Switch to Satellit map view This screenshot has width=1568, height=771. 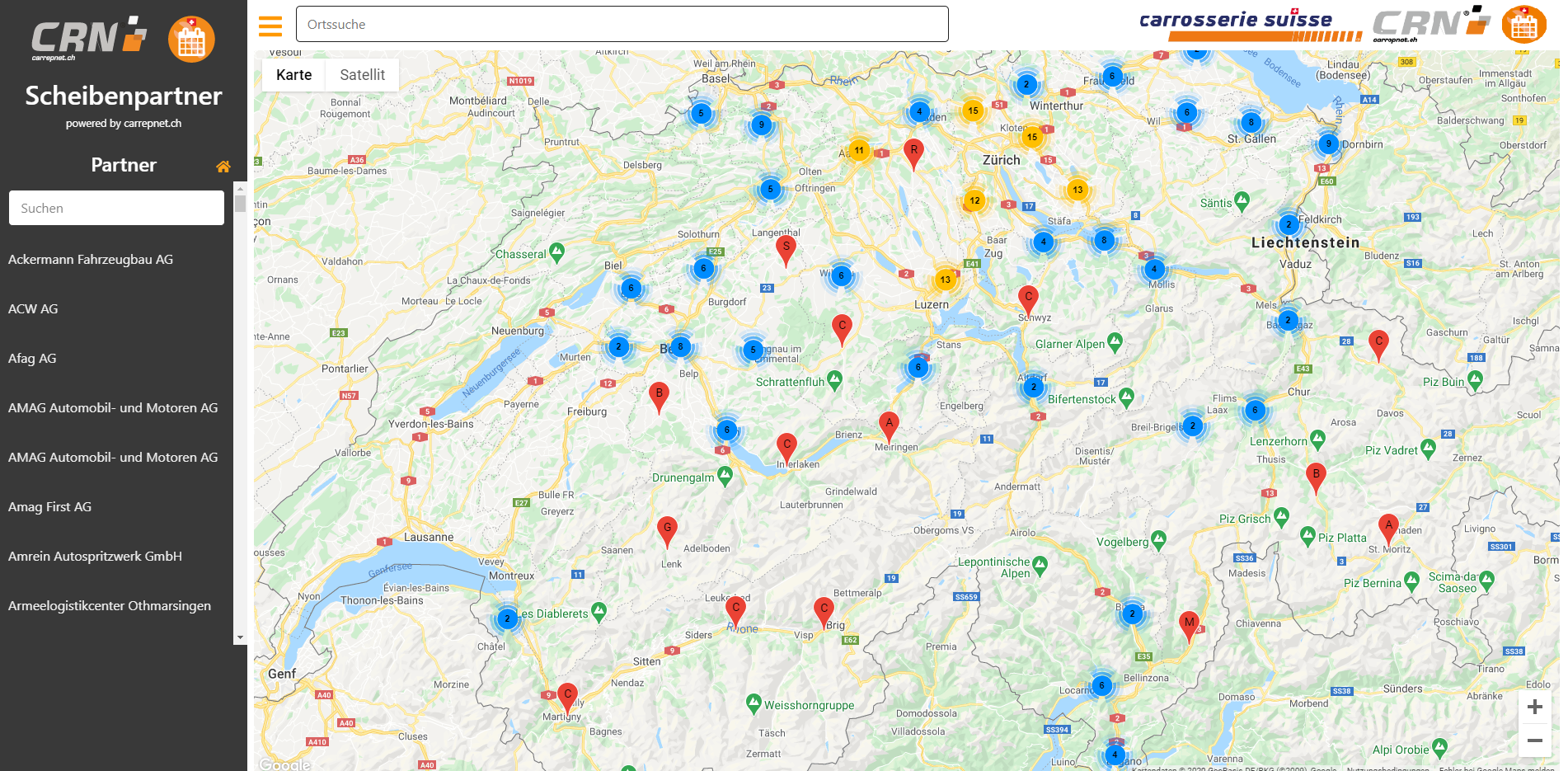coord(362,75)
